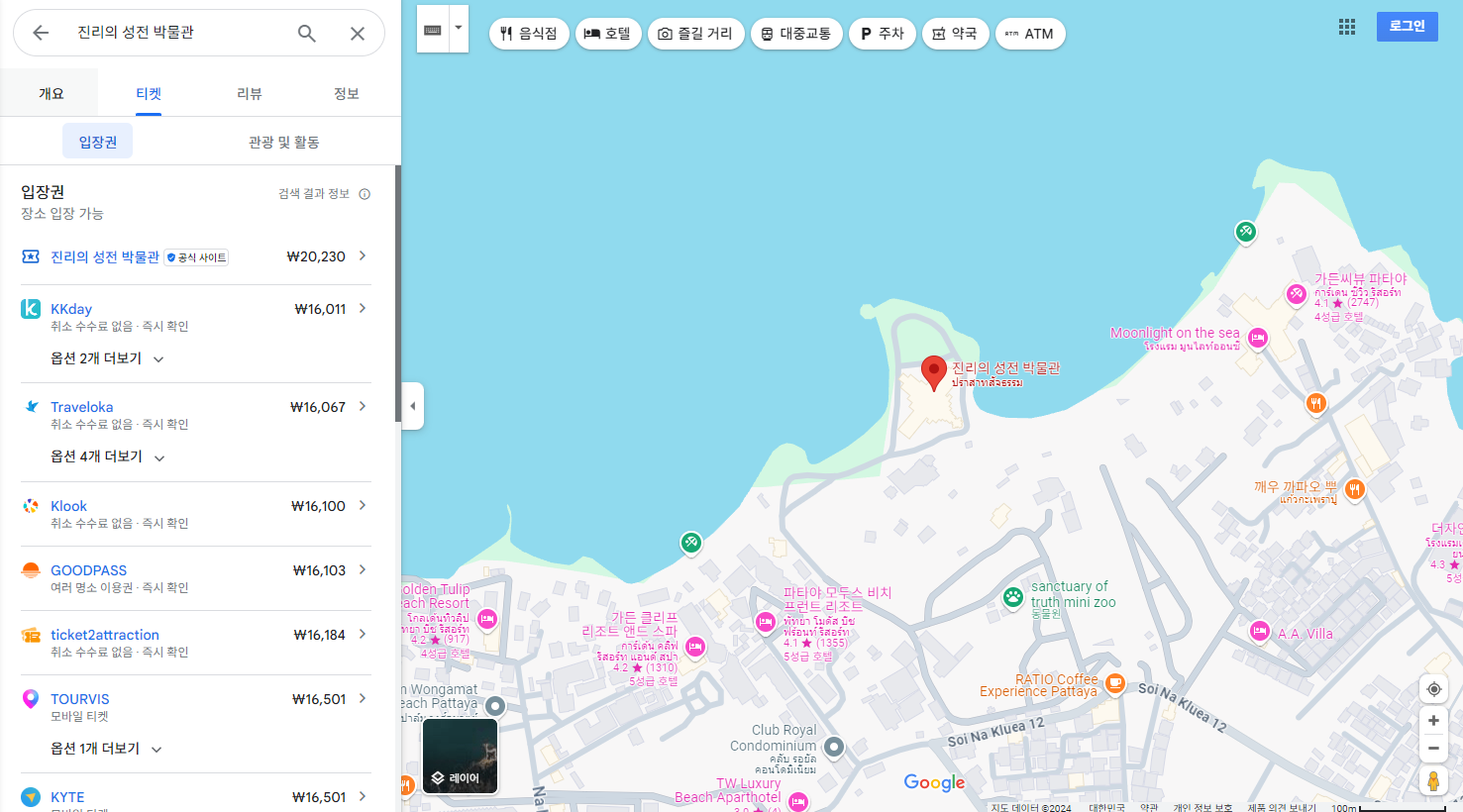1463x812 pixels.
Task: Switch to 관광 및 활동 sub-tab
Action: click(284, 142)
